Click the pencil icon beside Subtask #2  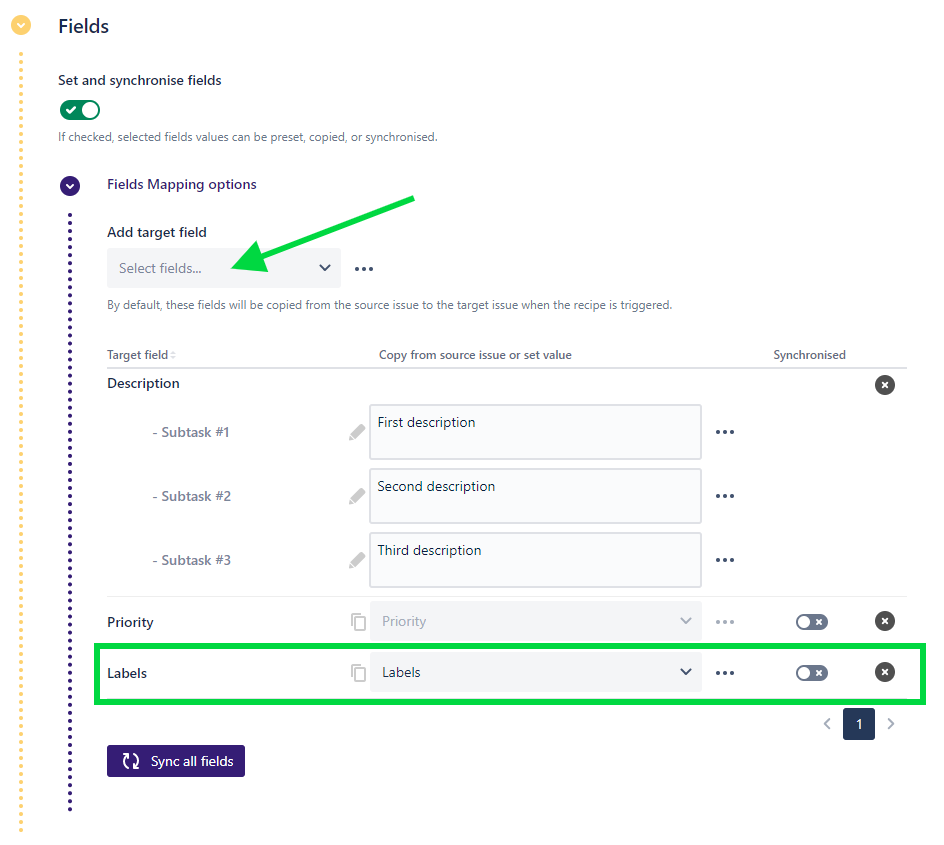tap(357, 496)
